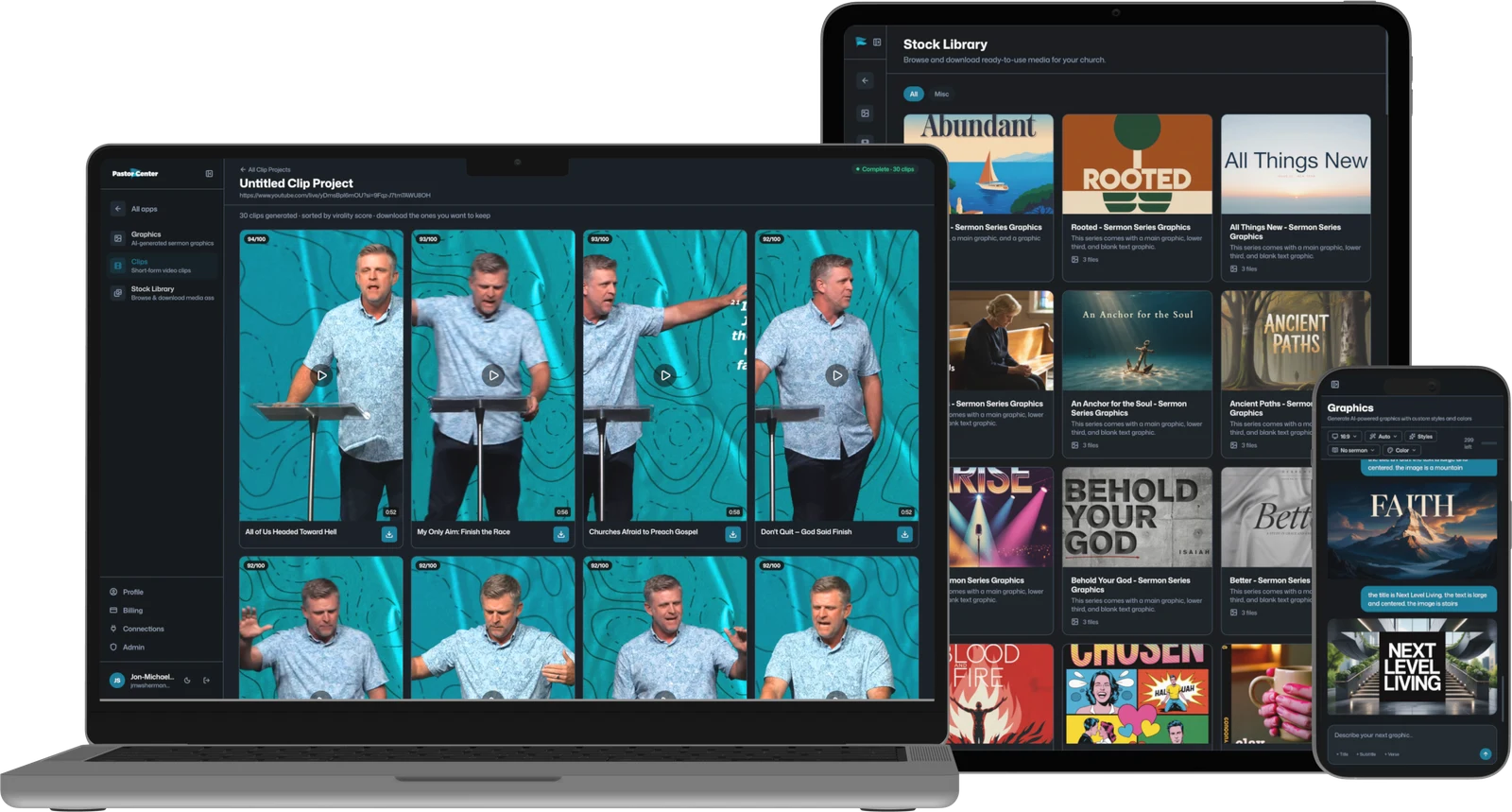
Task: Open the Next Level Living graphic on phone
Action: 1412,667
